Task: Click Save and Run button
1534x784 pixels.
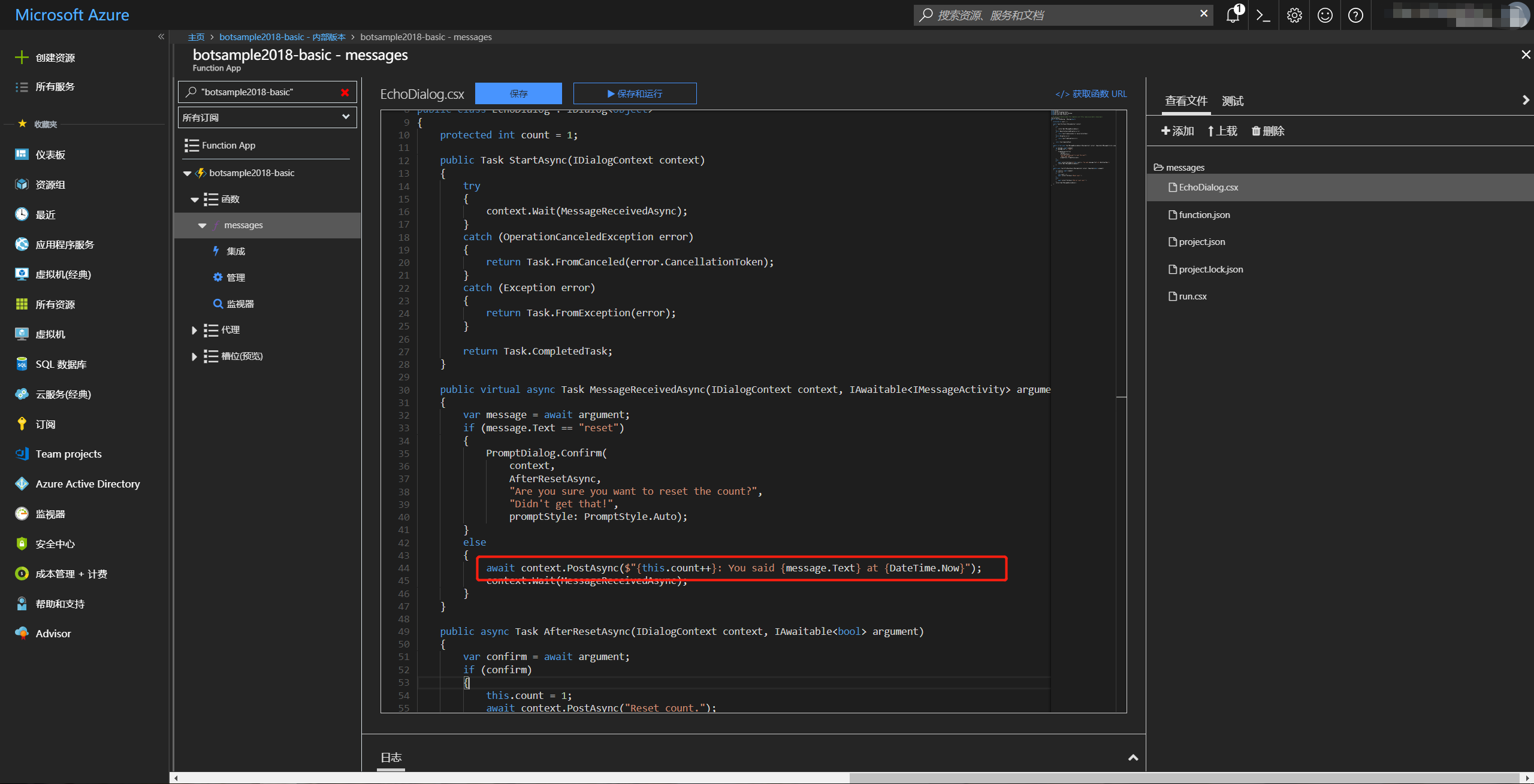Action: 635,92
